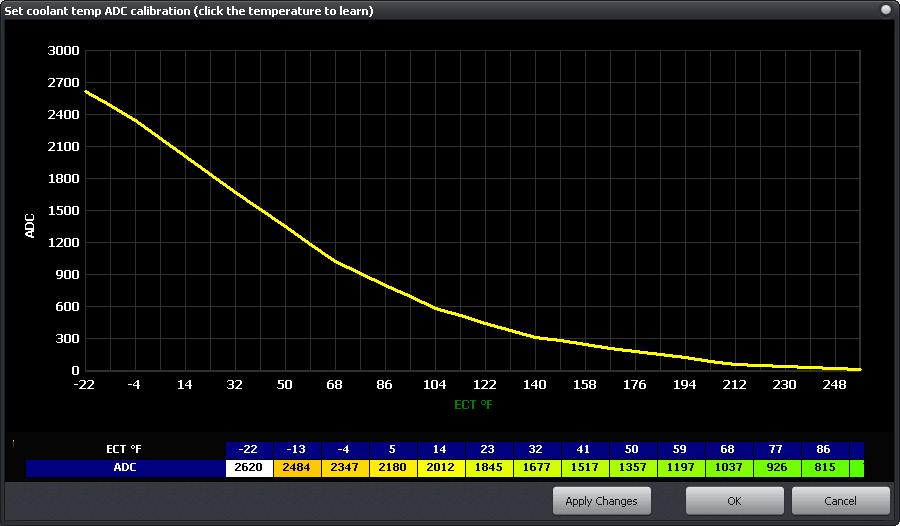
Task: Click the 77 temperature column header
Action: 777,450
